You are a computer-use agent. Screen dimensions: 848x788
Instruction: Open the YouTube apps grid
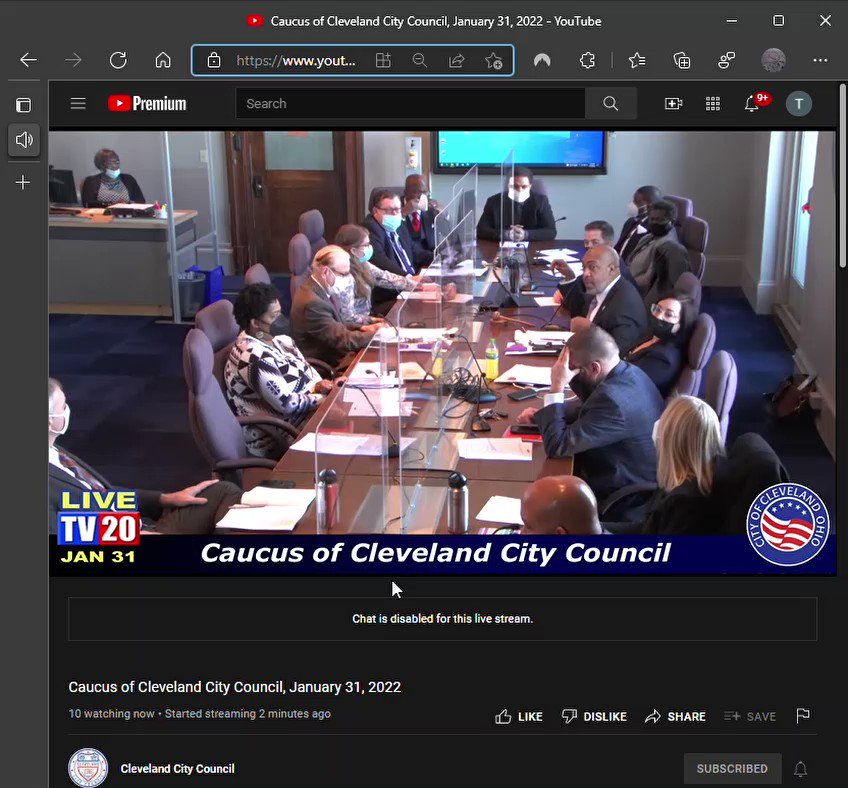click(x=713, y=103)
